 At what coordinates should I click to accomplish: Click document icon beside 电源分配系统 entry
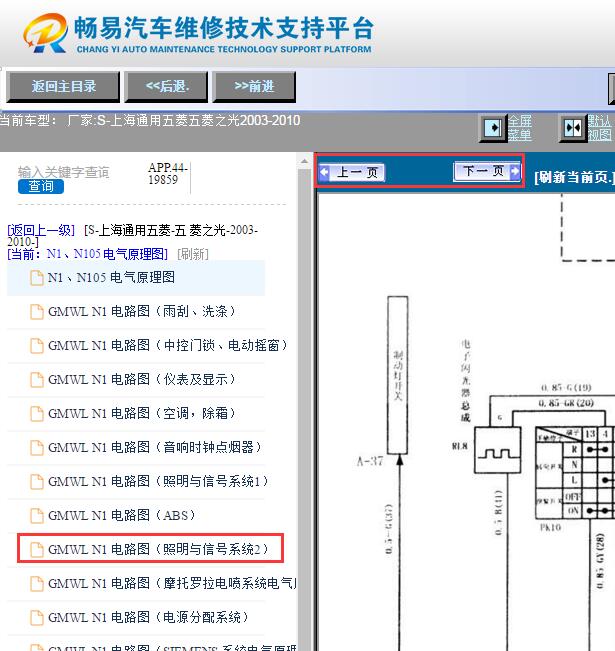tap(37, 618)
